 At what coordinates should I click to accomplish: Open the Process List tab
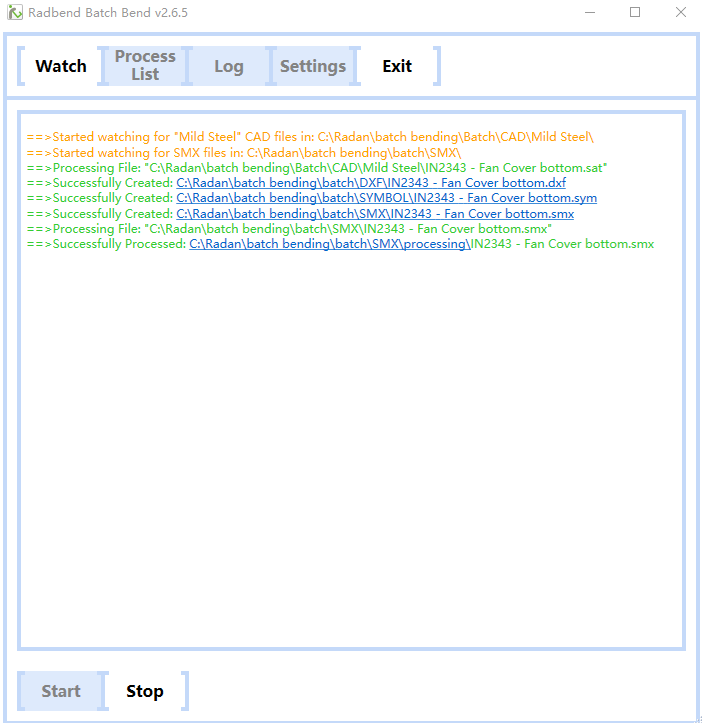145,66
